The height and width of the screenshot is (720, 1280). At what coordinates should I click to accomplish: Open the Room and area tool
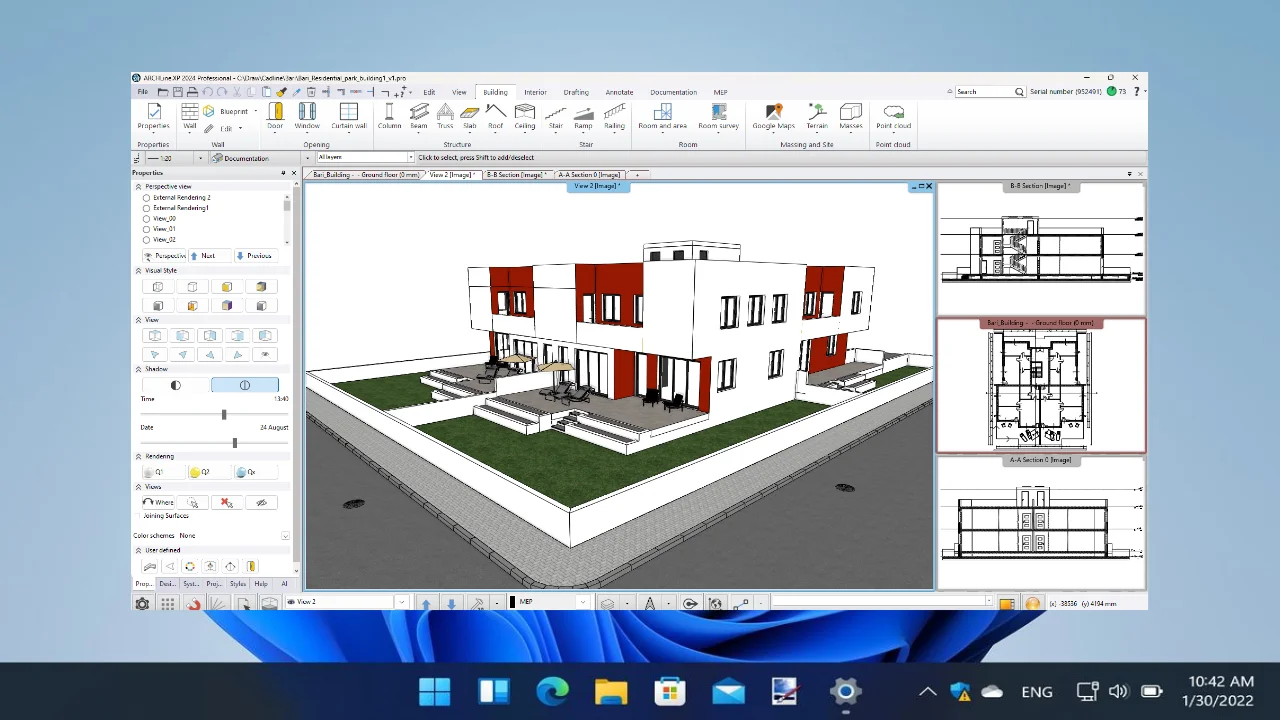click(662, 116)
